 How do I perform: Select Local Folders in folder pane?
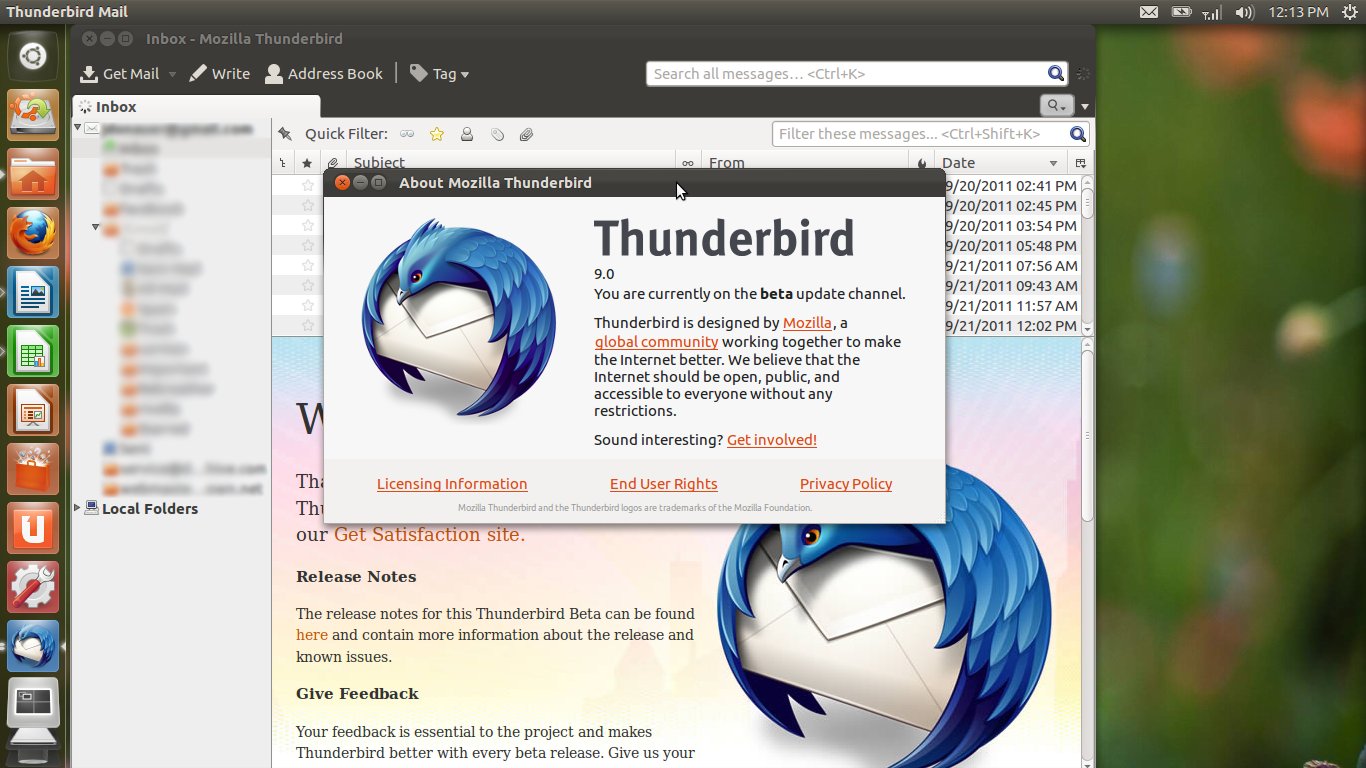tap(150, 509)
